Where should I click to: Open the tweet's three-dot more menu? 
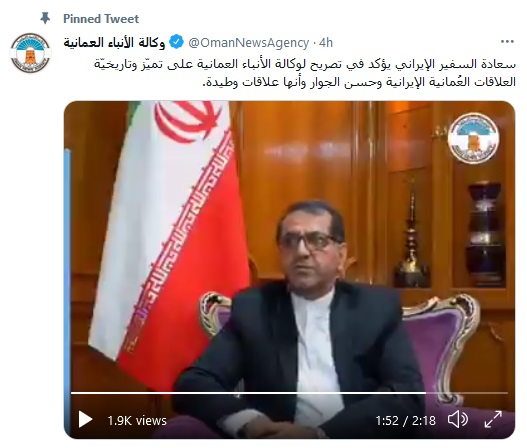coord(507,42)
